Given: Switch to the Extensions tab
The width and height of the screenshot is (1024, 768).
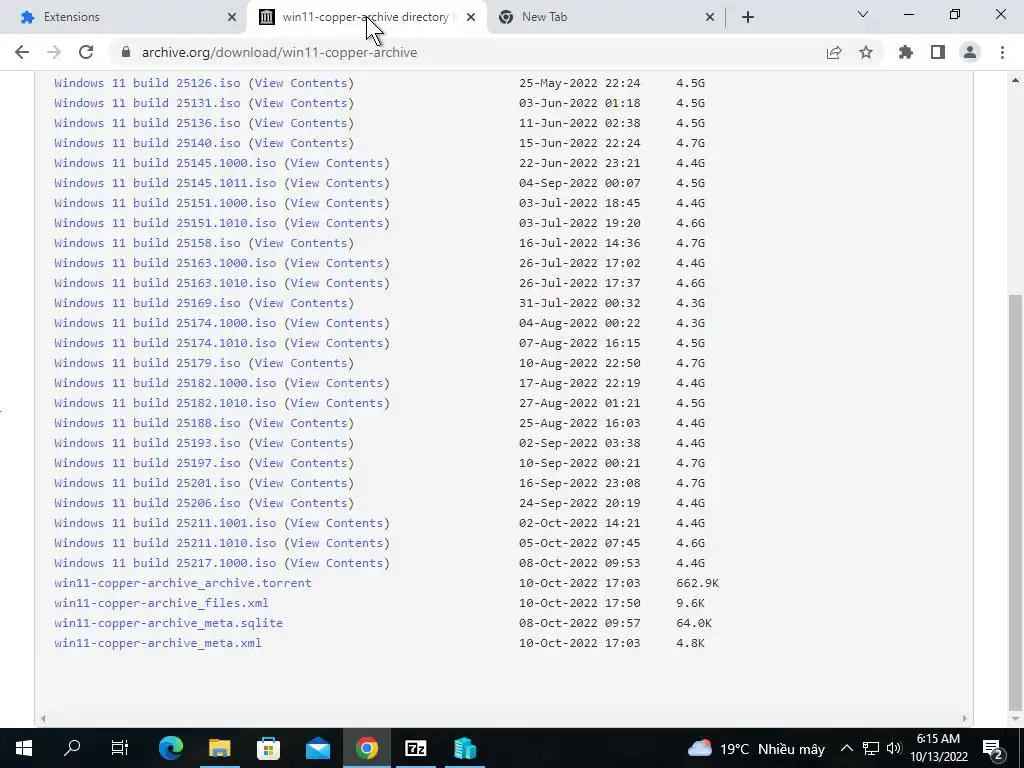Looking at the screenshot, I should click(124, 17).
